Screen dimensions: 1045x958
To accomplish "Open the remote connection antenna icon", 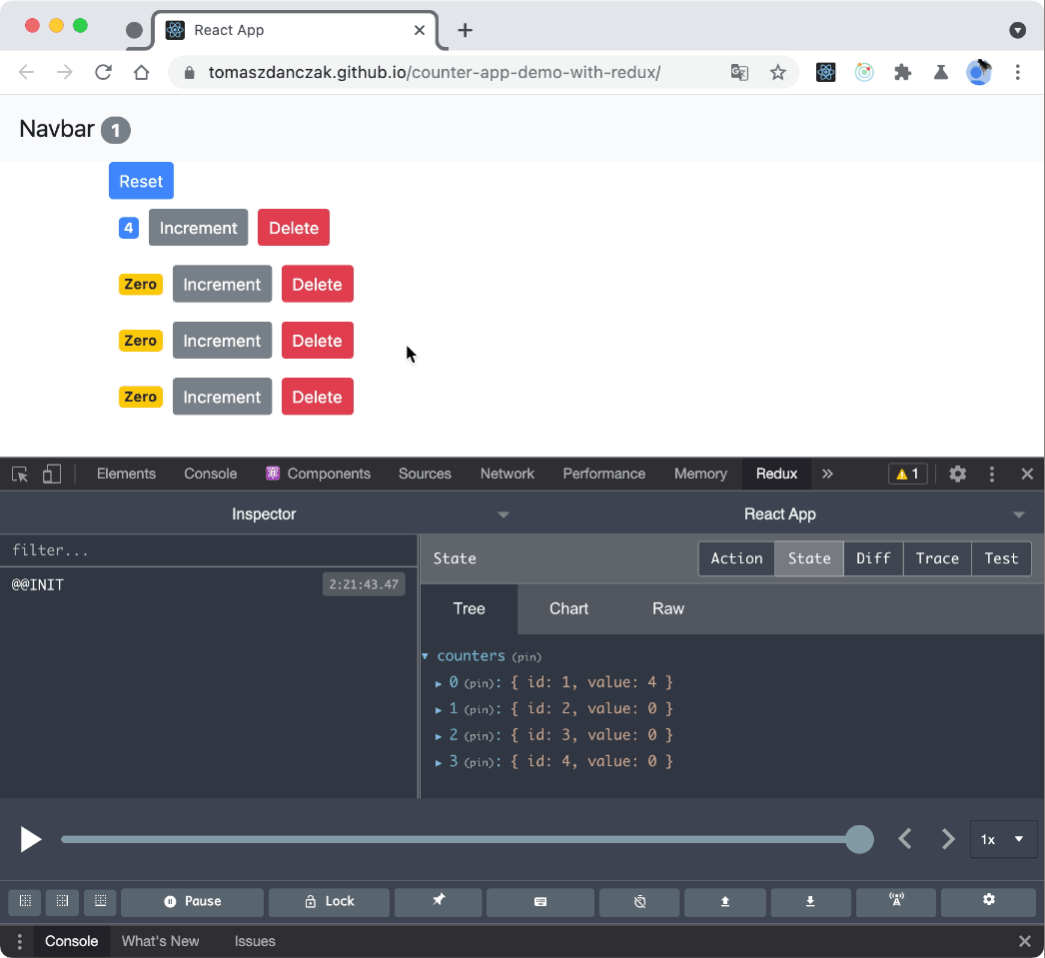I will tap(895, 901).
